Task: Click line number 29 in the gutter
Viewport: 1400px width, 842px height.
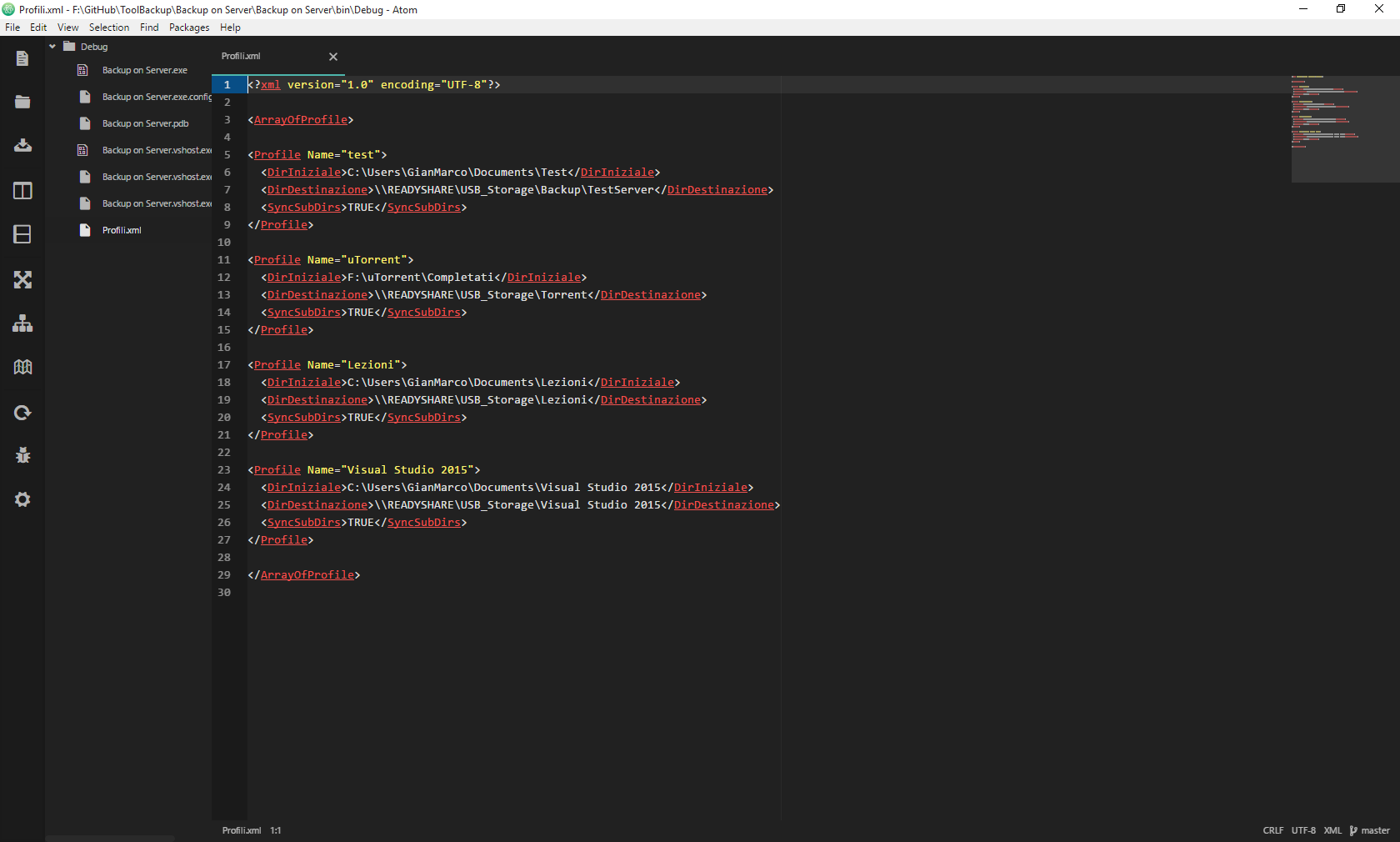Action: [x=224, y=574]
